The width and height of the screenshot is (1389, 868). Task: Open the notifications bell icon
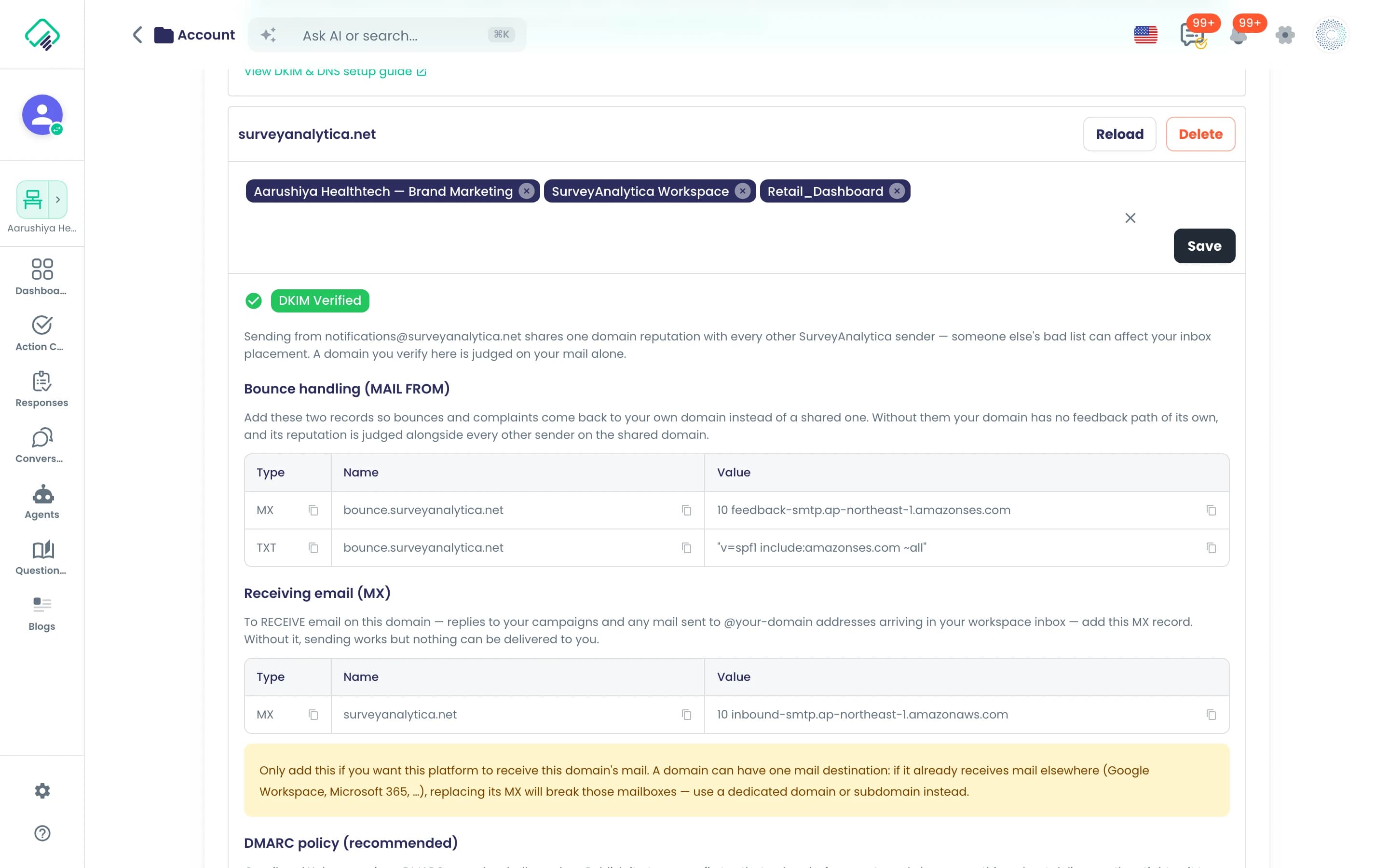coord(1238,36)
